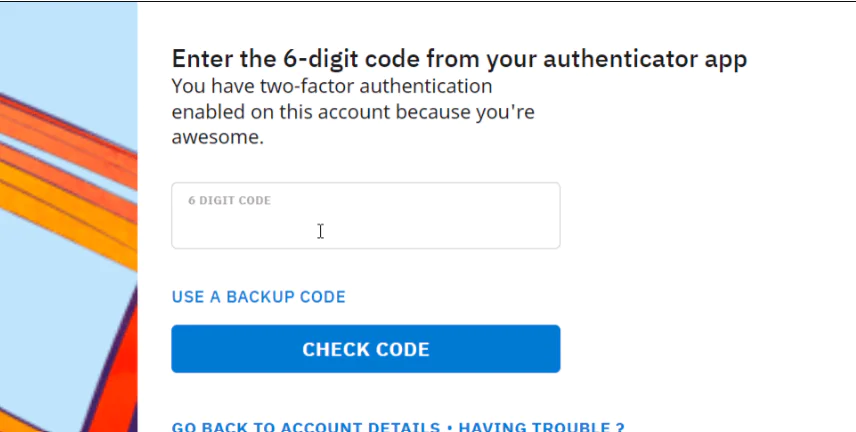
Task: Click the word "awesome." in the description
Action: click(217, 138)
